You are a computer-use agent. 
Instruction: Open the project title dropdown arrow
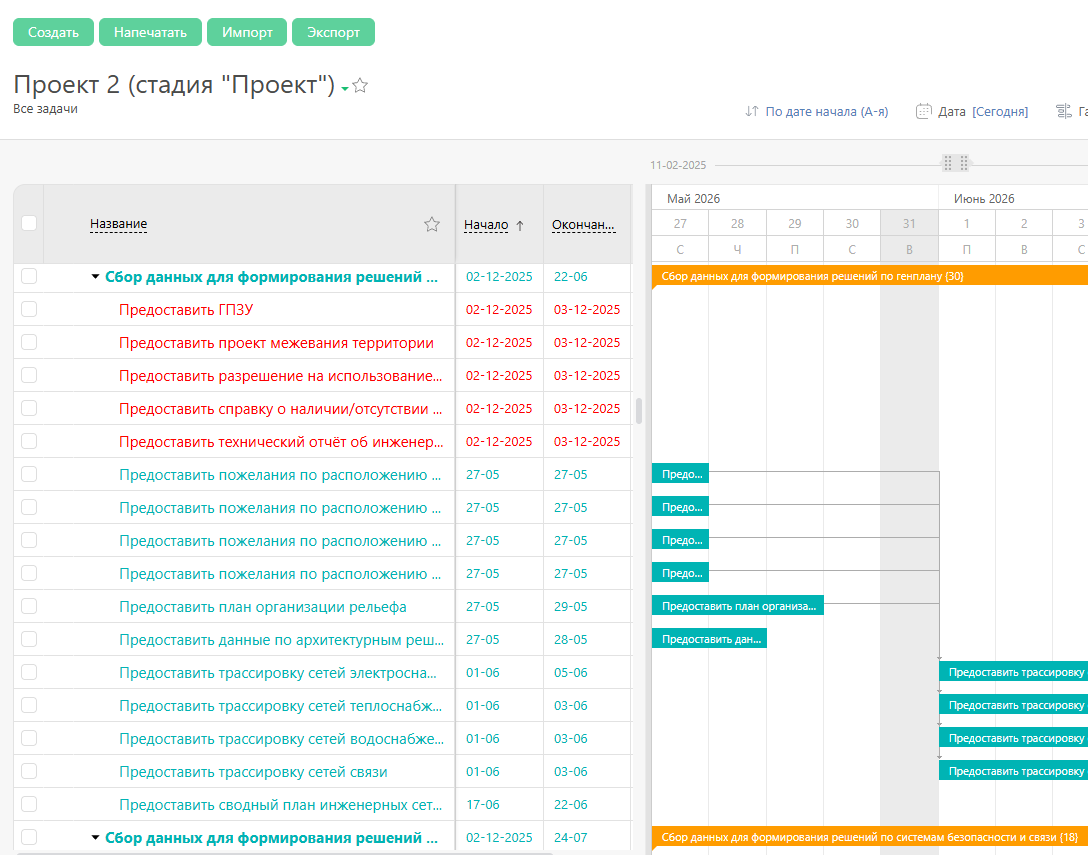click(x=344, y=89)
